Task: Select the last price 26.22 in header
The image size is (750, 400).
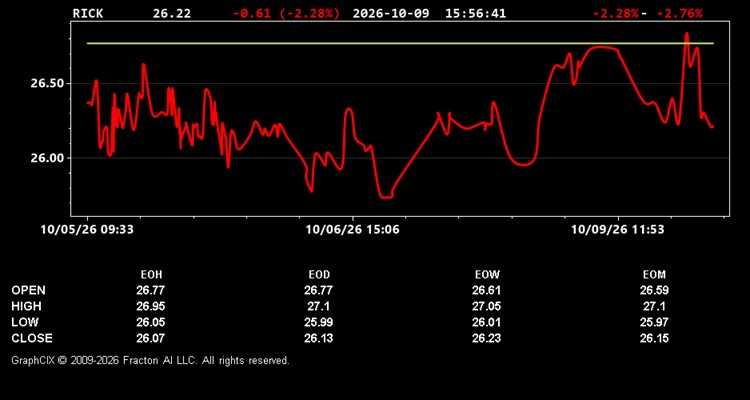Action: click(x=172, y=13)
